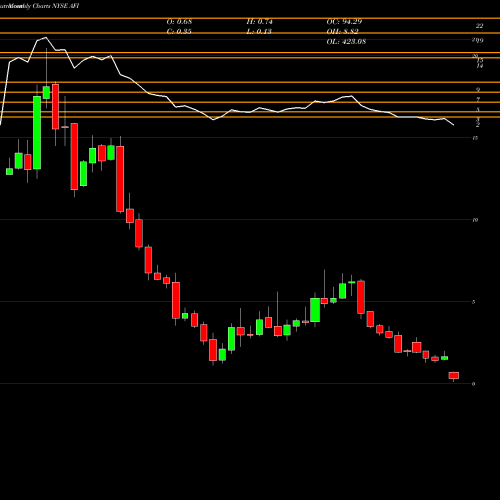Select the open value 'O: 0.68'
Screen dimensions: 500x500
(179, 22)
